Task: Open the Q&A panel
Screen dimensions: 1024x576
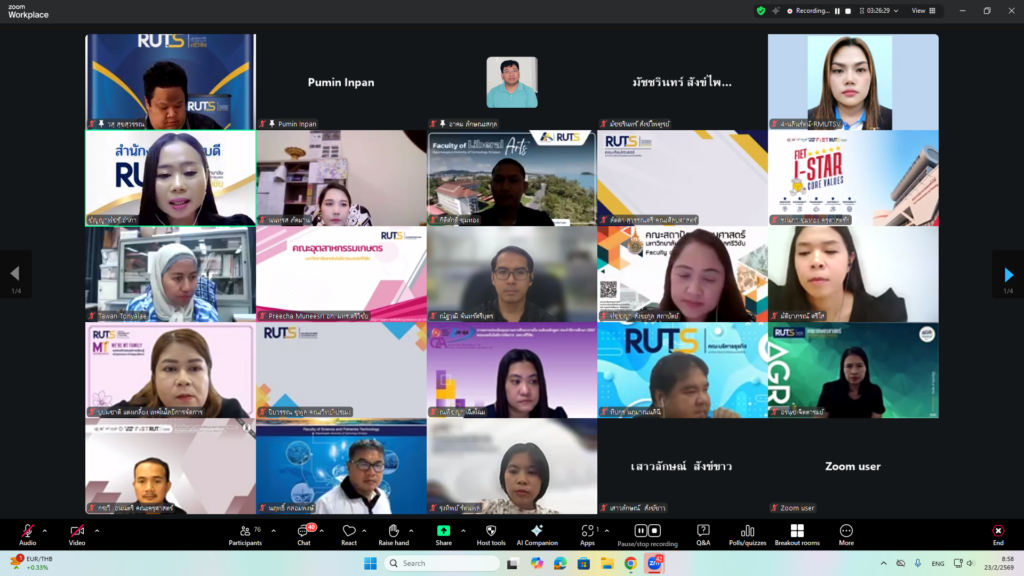Action: click(x=703, y=531)
